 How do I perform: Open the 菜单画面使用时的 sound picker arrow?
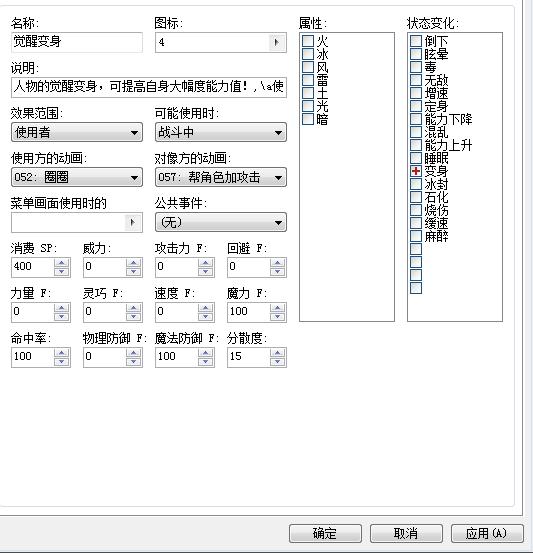(132, 222)
